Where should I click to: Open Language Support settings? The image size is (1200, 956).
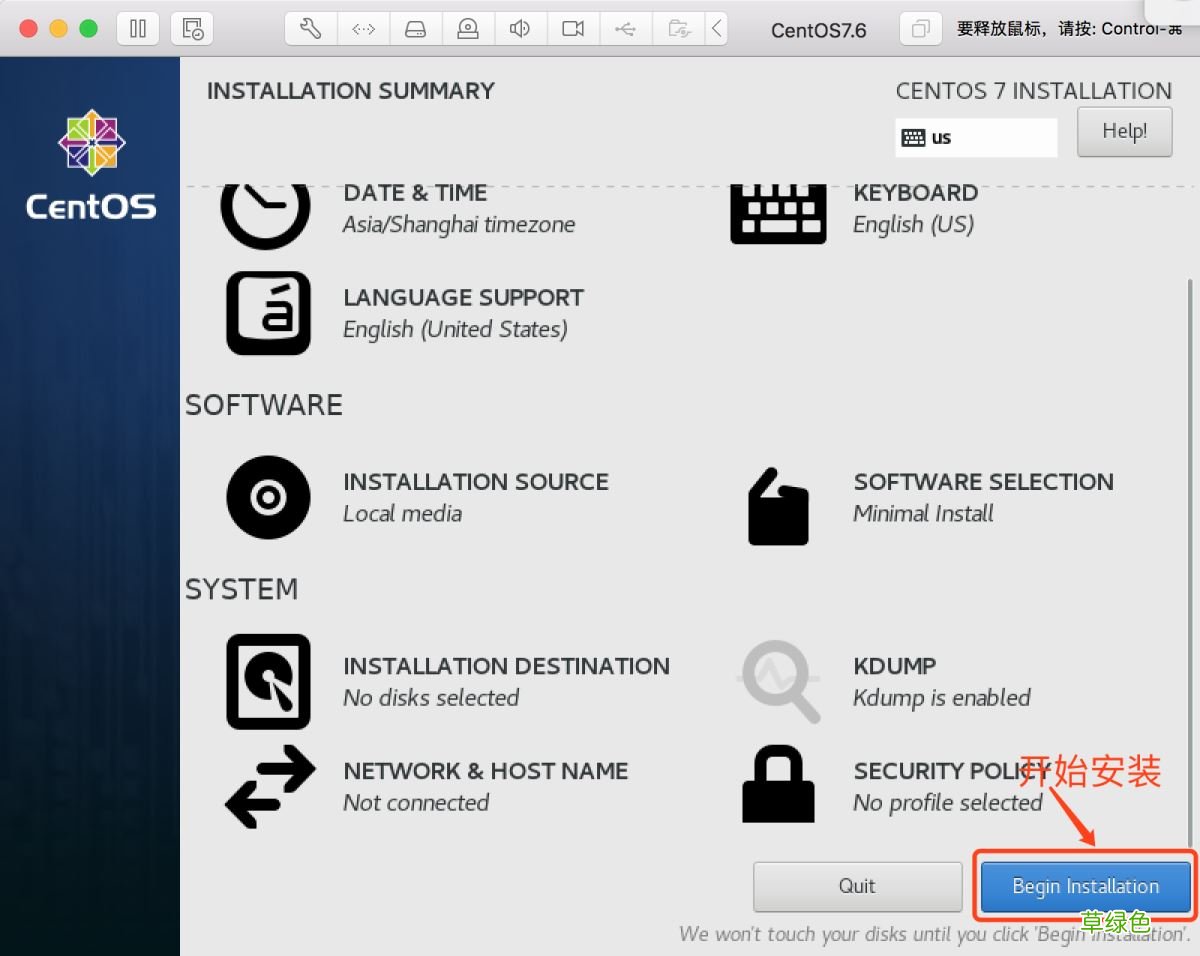(267, 313)
